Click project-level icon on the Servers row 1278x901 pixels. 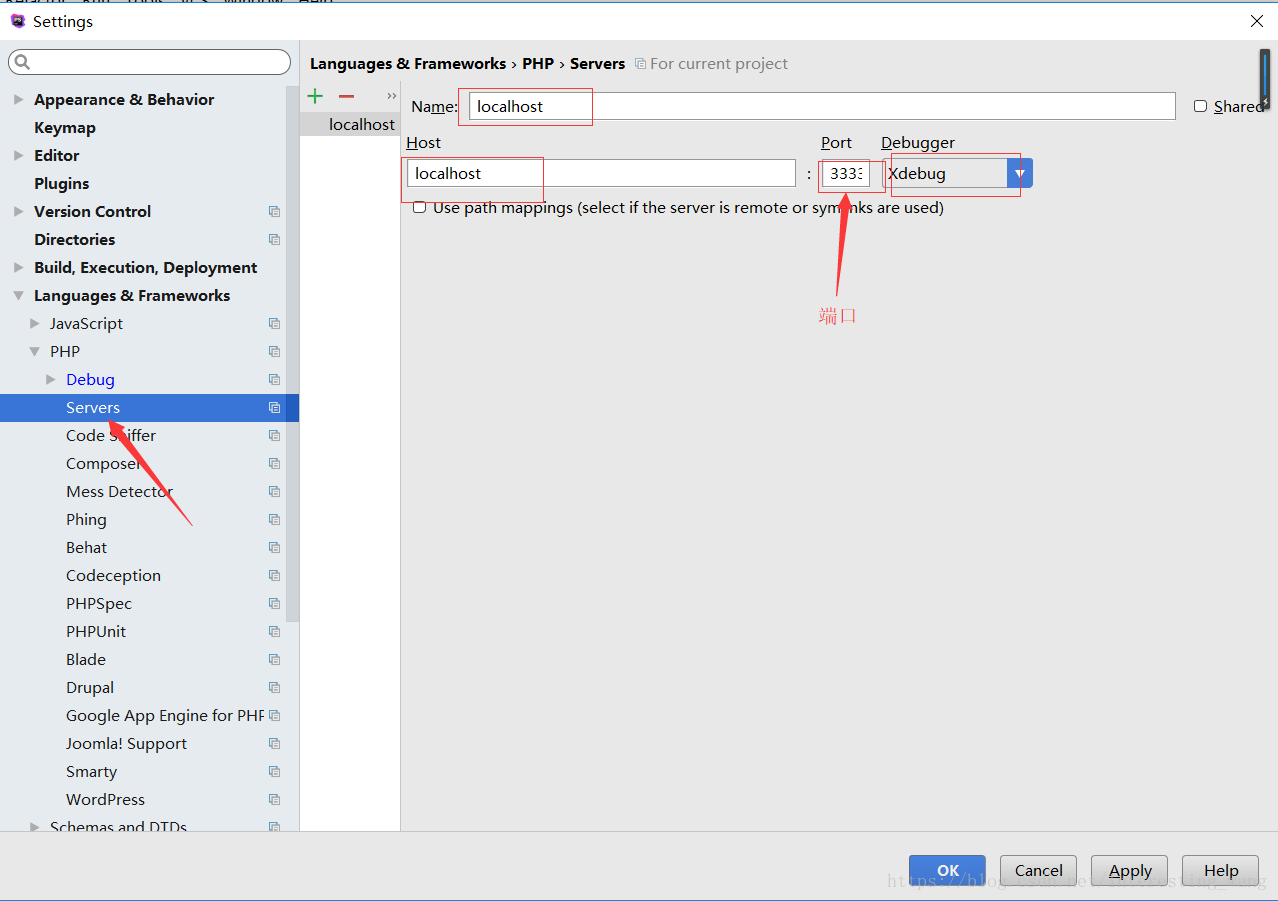coord(274,408)
